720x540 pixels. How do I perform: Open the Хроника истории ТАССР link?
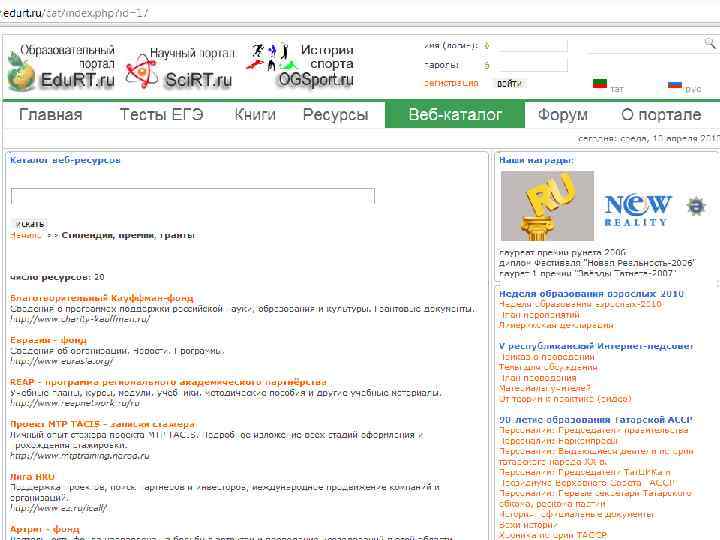coord(553,535)
